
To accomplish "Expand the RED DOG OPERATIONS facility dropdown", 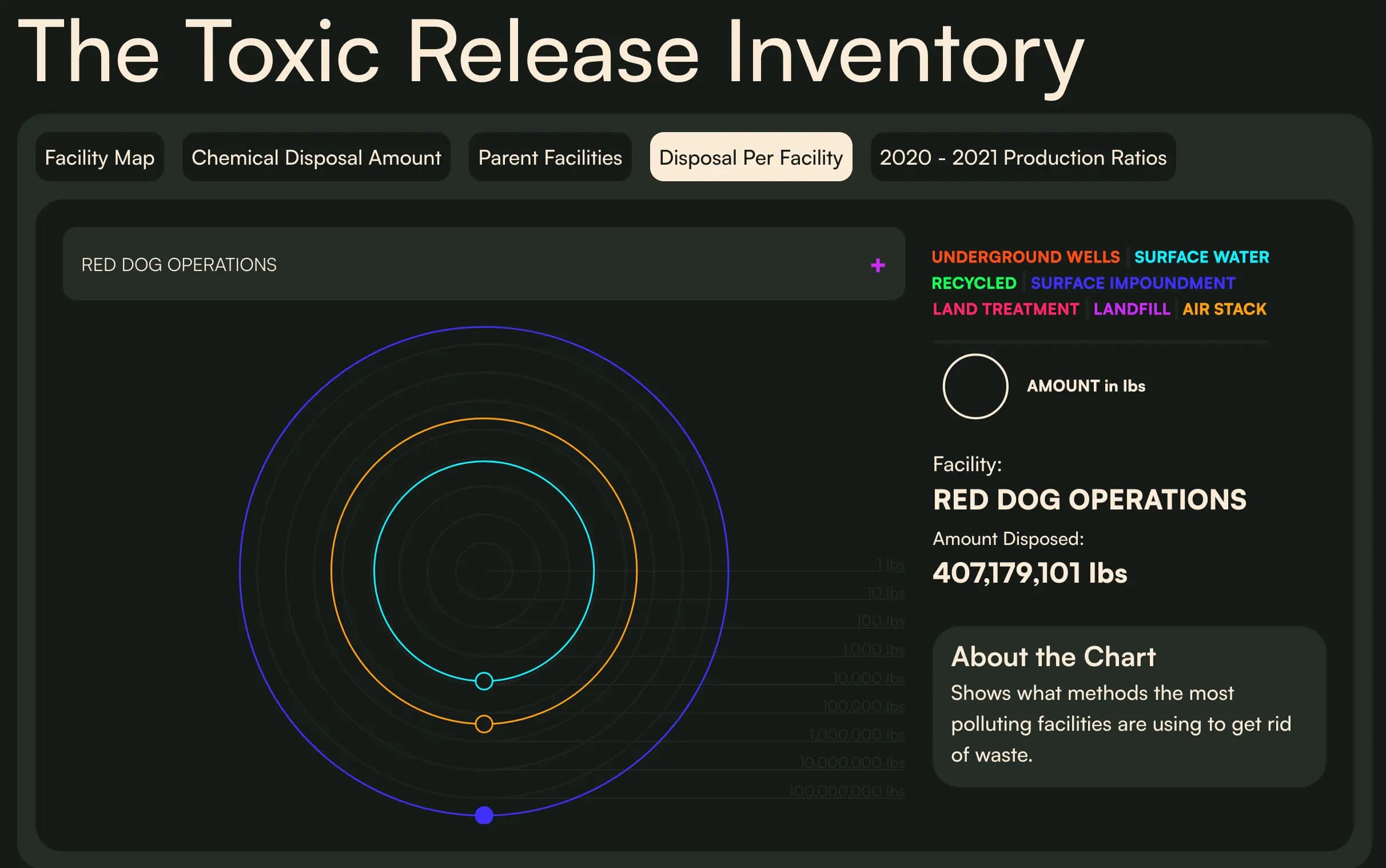I will [x=484, y=264].
